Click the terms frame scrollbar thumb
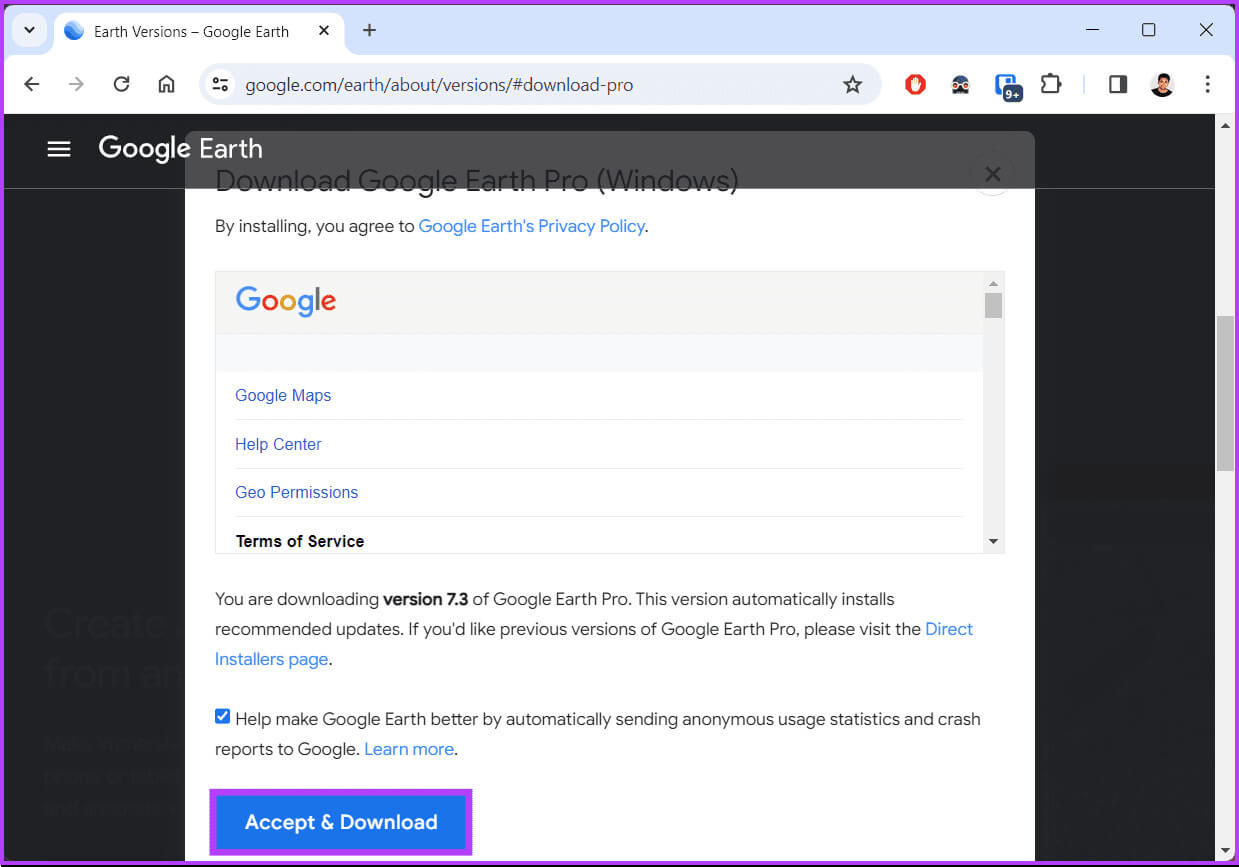The width and height of the screenshot is (1239, 867). pos(993,305)
